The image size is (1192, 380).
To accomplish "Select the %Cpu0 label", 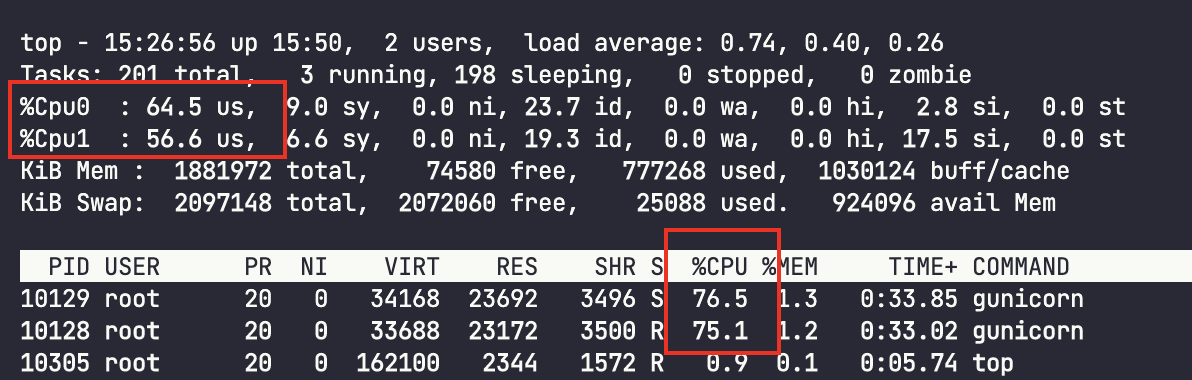I will click(55, 108).
